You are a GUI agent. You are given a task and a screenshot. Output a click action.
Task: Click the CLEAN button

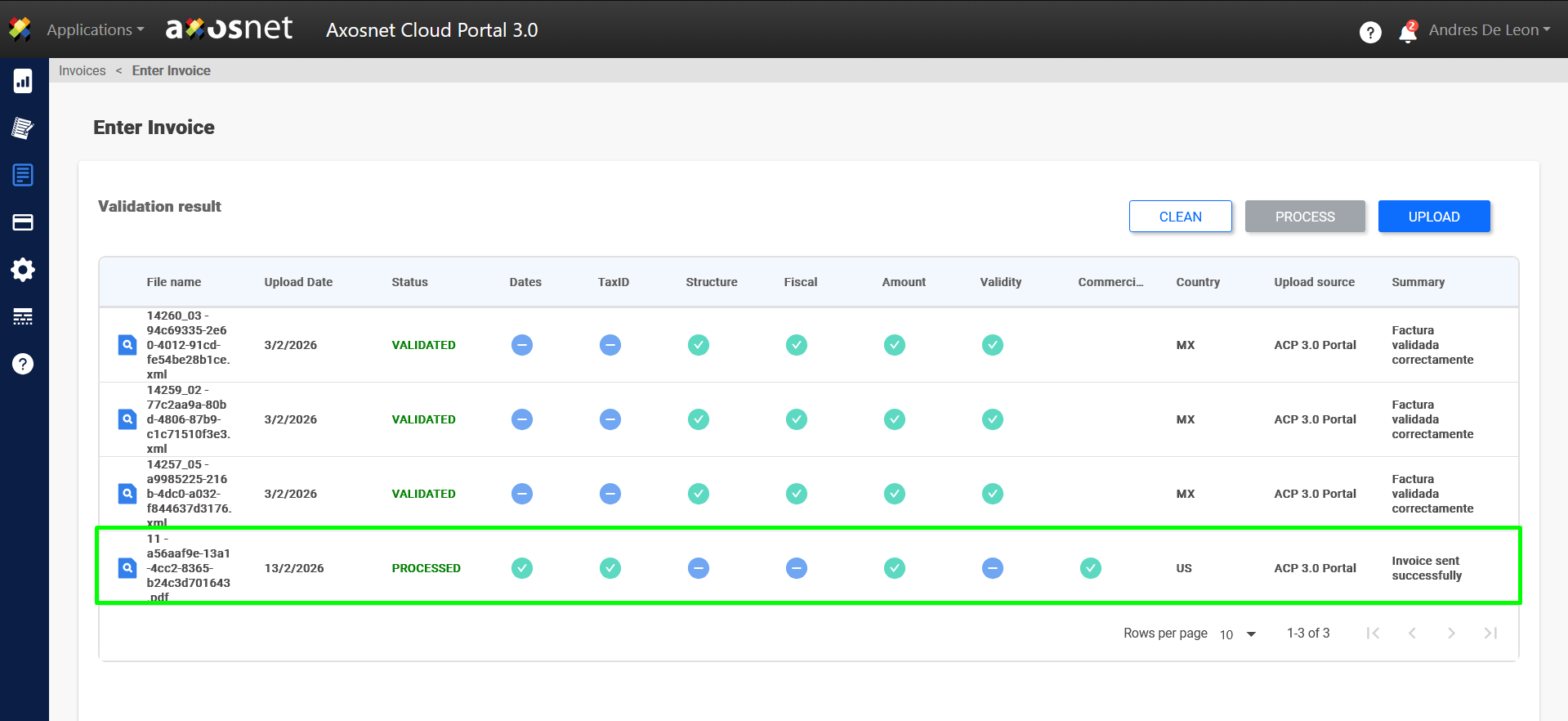1180,217
